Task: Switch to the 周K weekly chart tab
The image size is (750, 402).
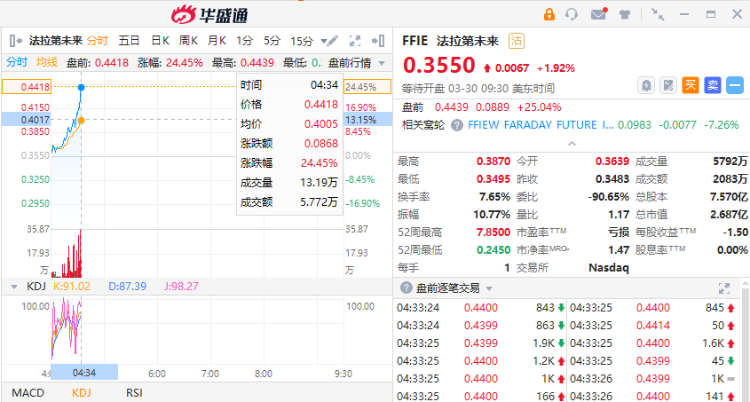Action: [188, 41]
